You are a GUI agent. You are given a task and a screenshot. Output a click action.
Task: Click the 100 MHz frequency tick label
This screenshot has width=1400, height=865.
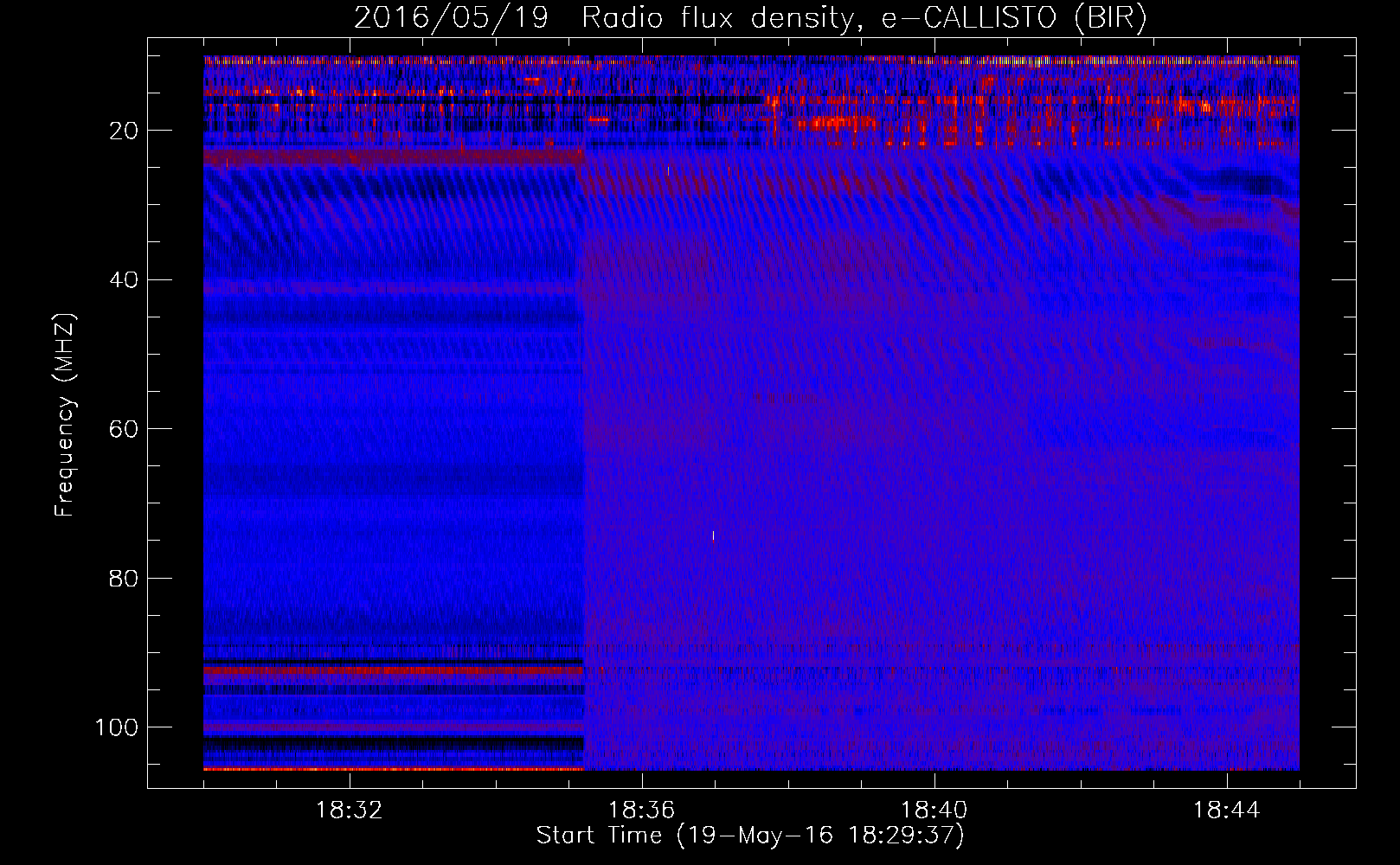click(x=117, y=727)
